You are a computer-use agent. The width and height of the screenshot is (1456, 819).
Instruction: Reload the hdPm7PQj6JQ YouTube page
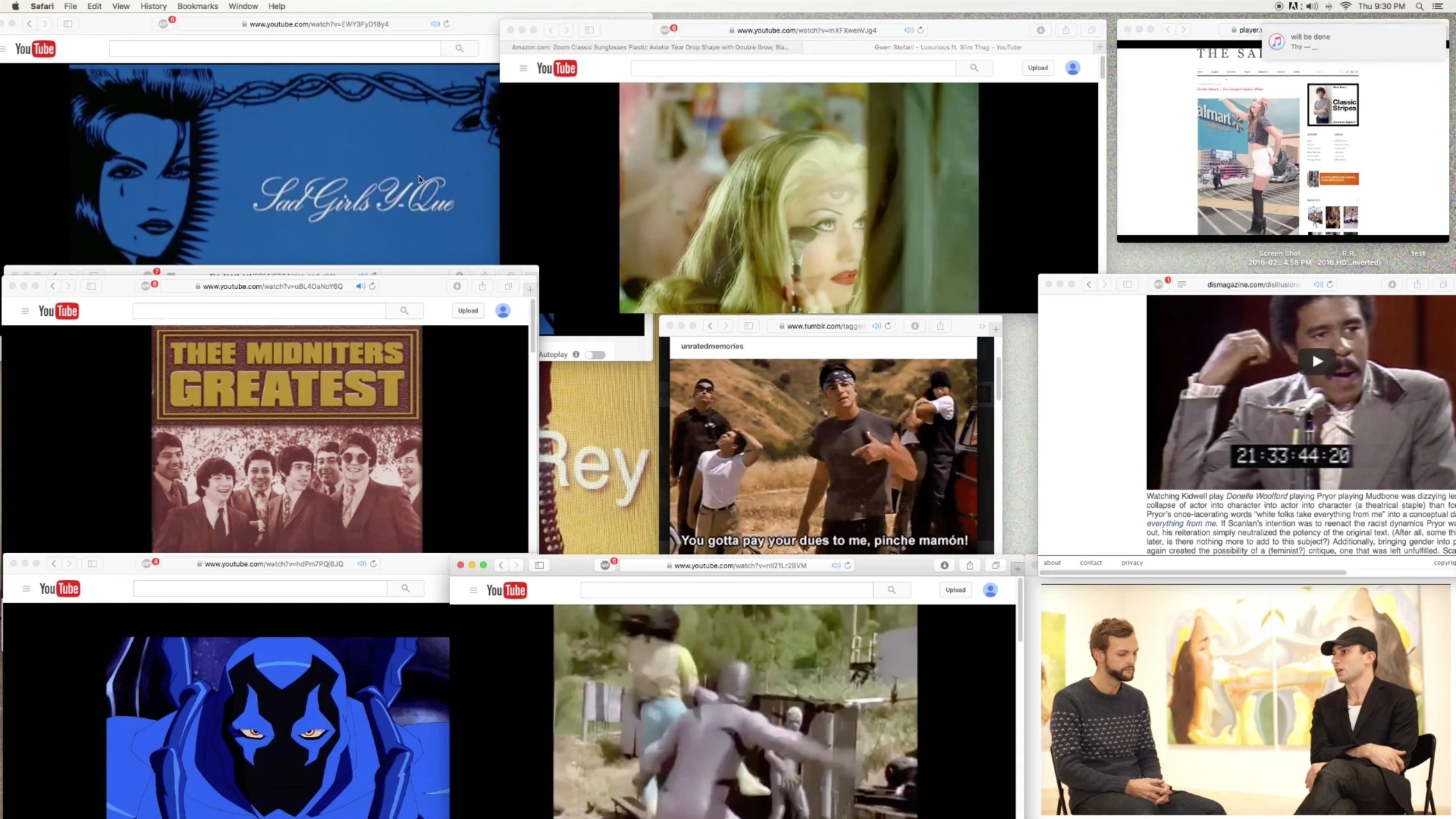(373, 563)
